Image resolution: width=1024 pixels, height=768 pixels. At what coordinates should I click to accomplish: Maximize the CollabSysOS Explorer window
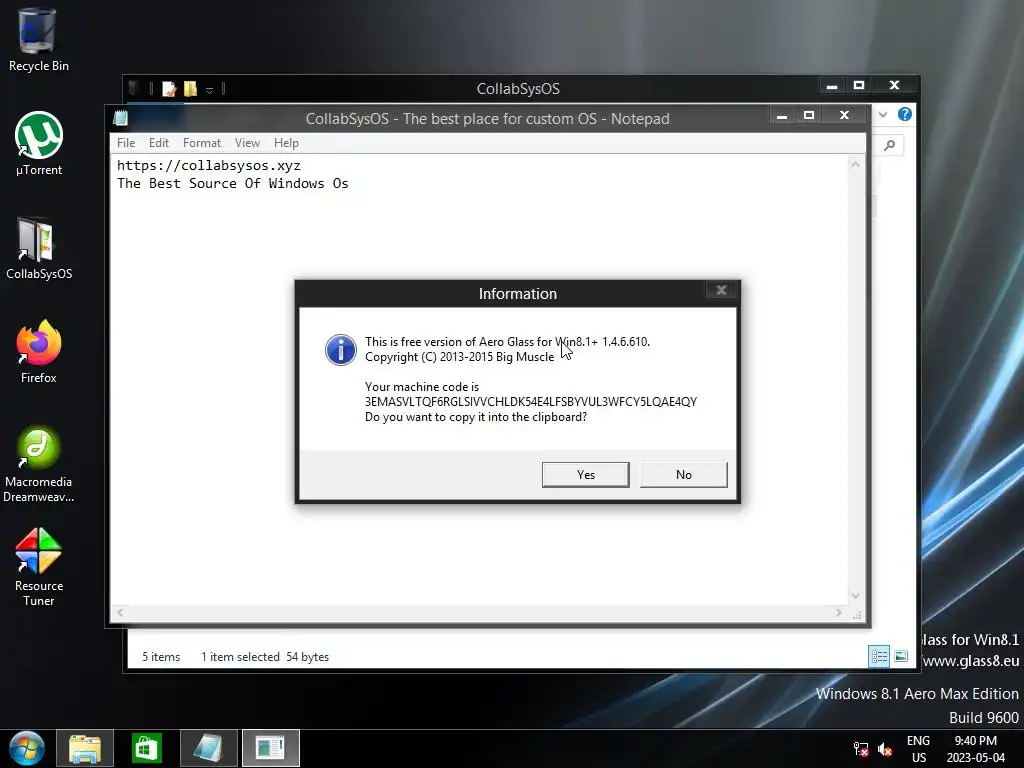click(x=859, y=86)
